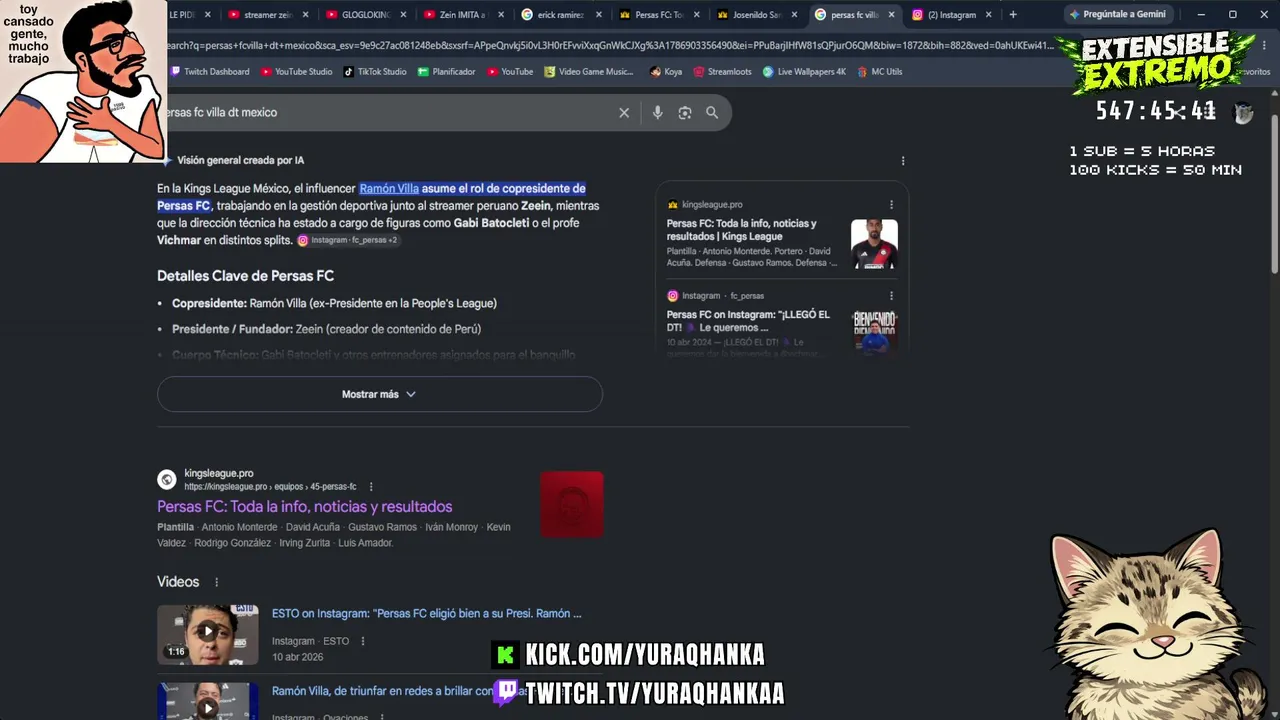Image resolution: width=1280 pixels, height=720 pixels.
Task: Open the Ramón Villa link in the AI overview
Action: [x=389, y=189]
